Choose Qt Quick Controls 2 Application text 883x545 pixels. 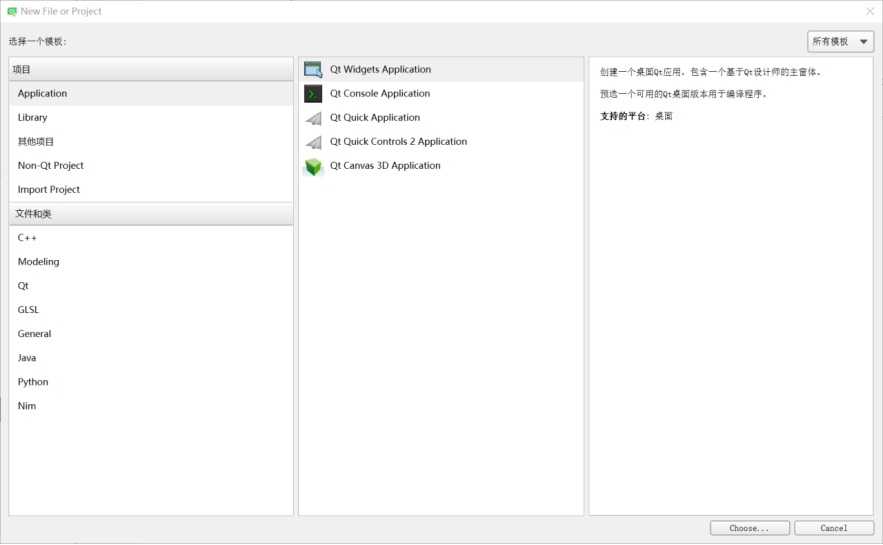point(398,142)
